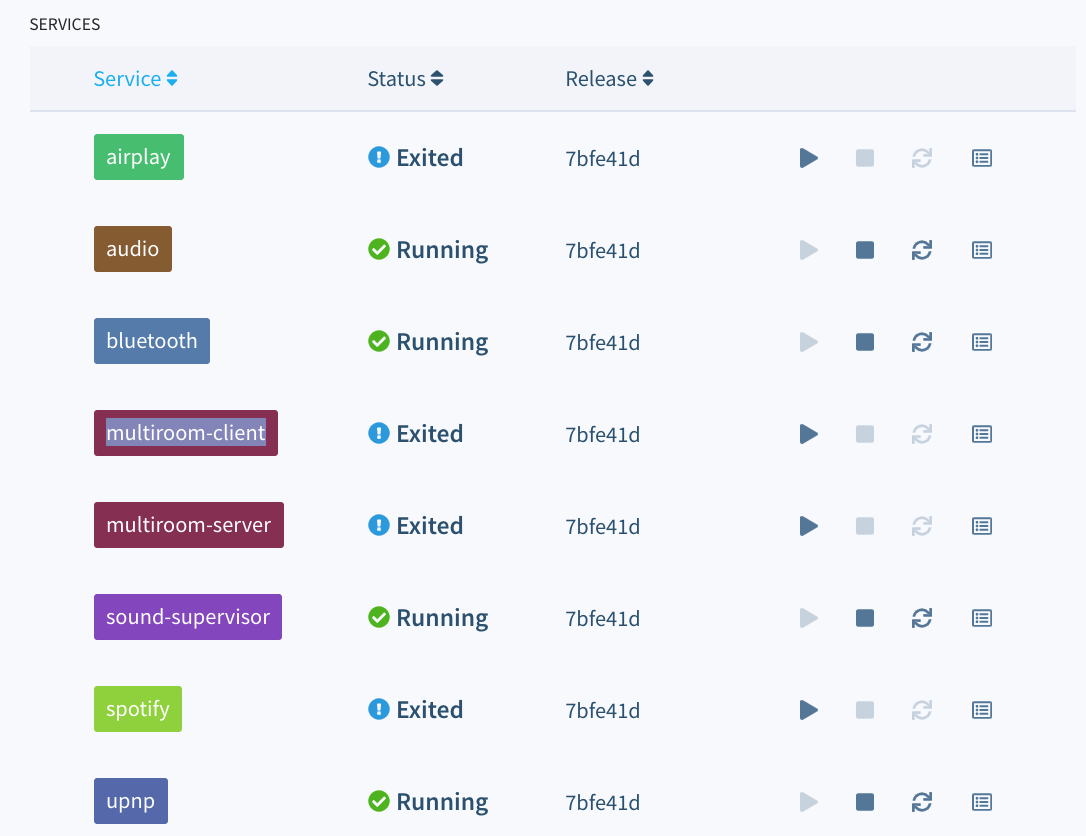
Task: Start the upnp service
Action: coord(808,802)
